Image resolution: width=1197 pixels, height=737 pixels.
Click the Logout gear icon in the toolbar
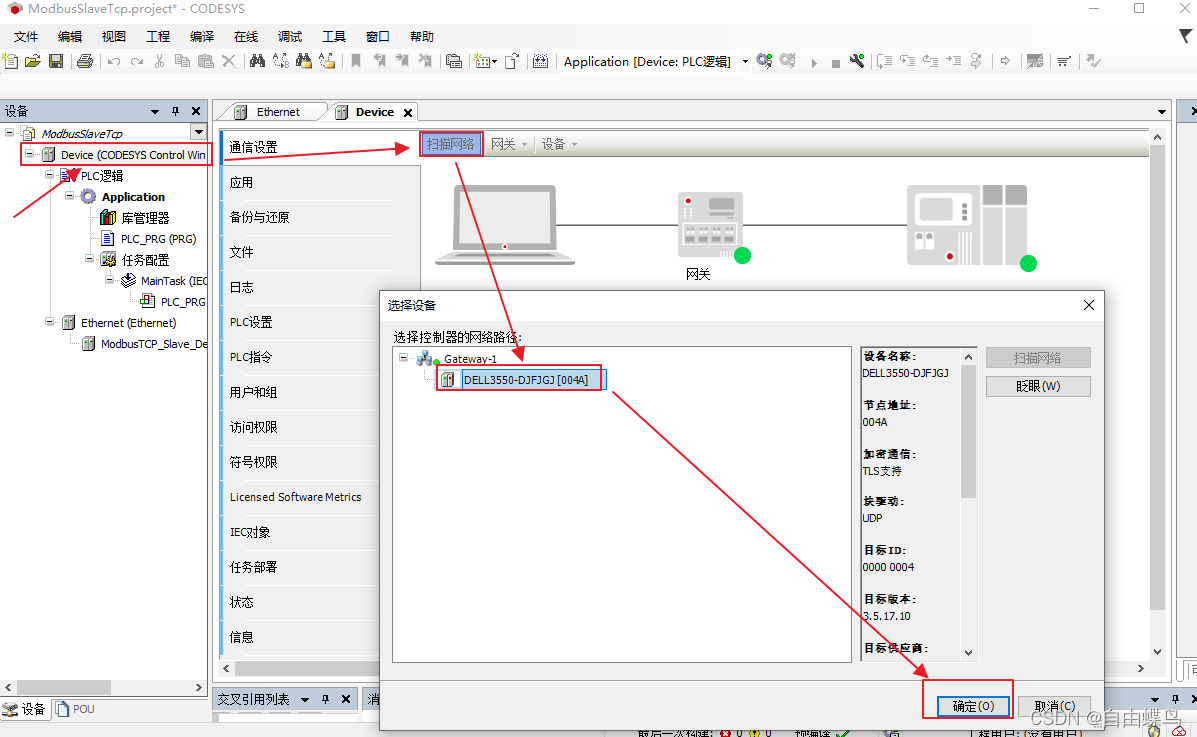[x=788, y=61]
